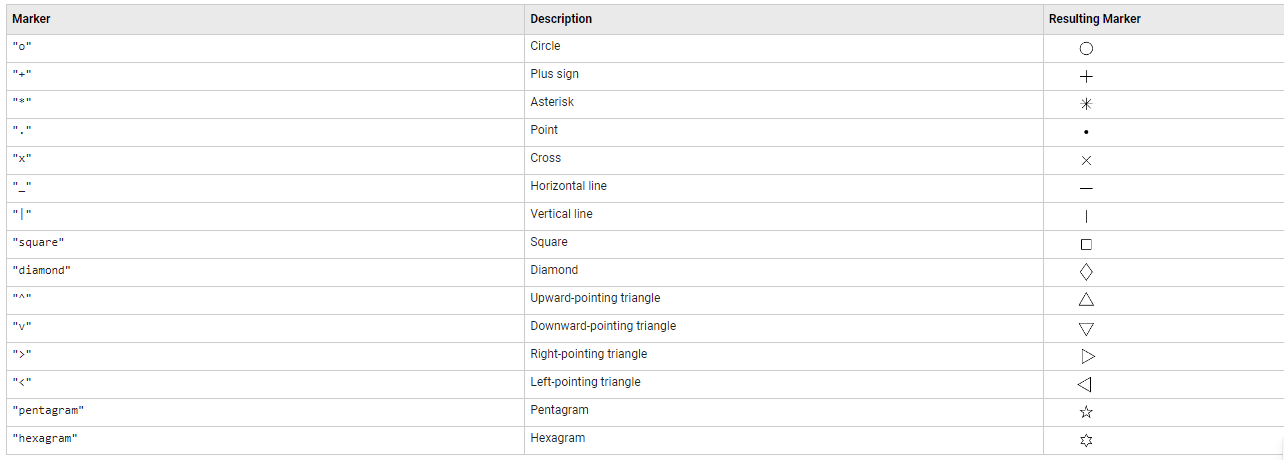This screenshot has height=460, width=1284.
Task: Select the pentagram star marker icon
Action: point(1086,412)
